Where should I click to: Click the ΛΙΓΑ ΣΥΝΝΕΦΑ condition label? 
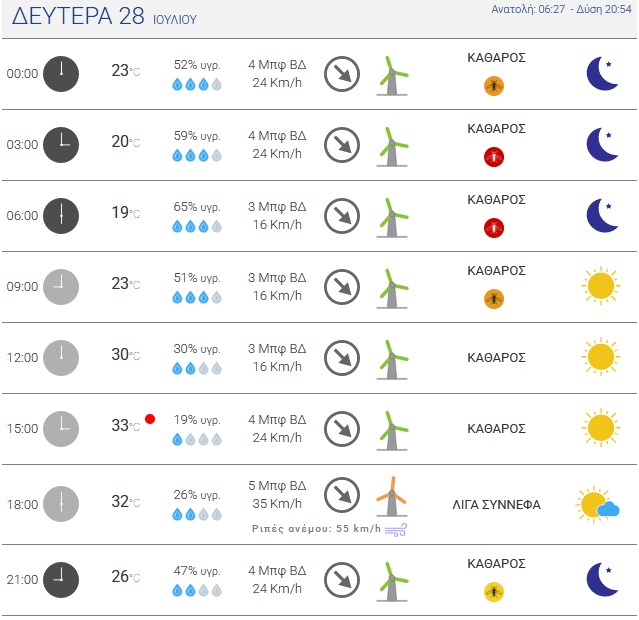496,505
